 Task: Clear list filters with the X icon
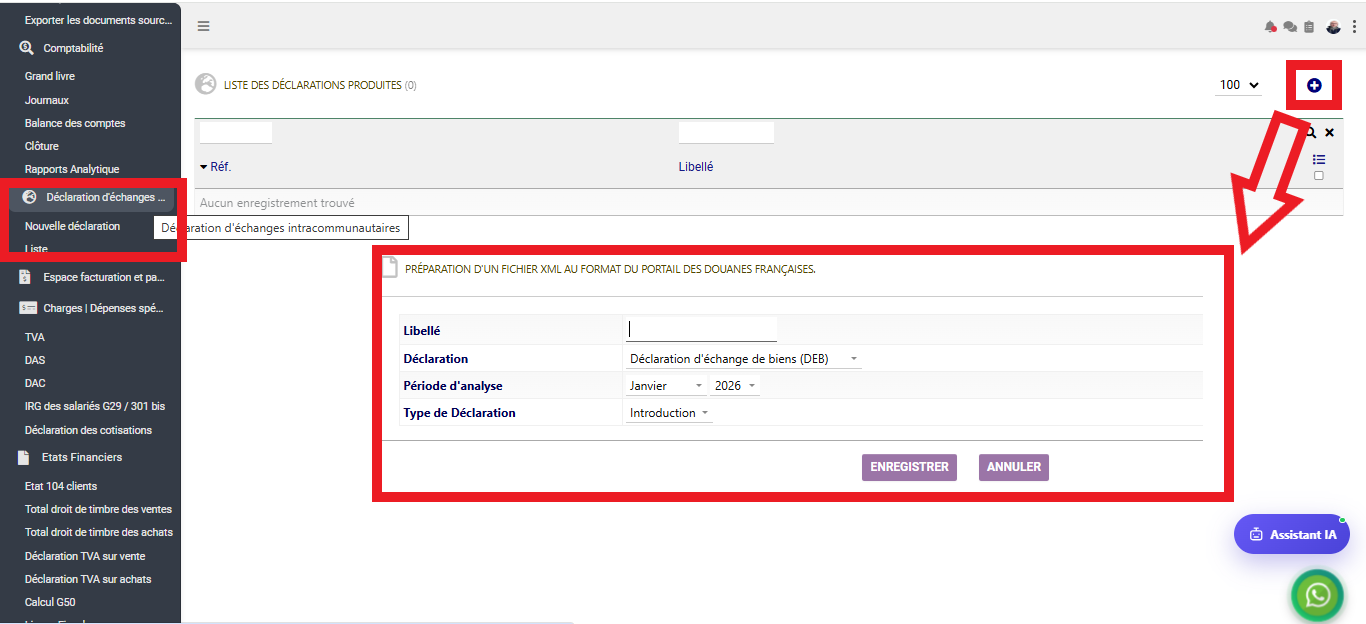pos(1329,132)
